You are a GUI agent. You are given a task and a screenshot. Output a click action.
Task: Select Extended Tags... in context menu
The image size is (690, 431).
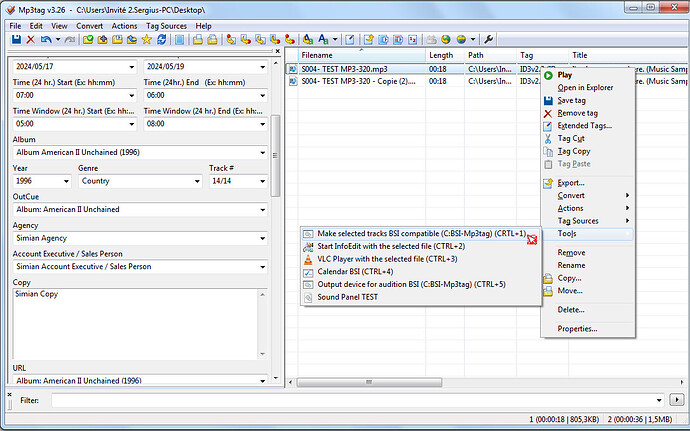click(x=587, y=126)
